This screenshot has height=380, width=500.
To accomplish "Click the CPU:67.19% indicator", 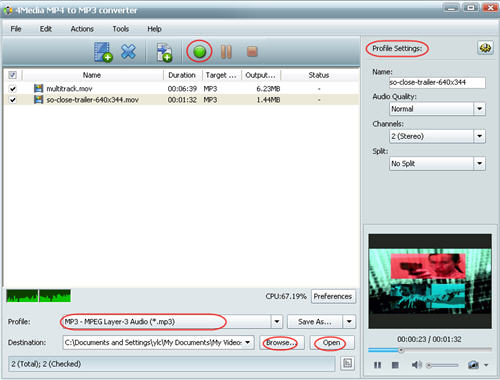I will pyautogui.click(x=286, y=296).
